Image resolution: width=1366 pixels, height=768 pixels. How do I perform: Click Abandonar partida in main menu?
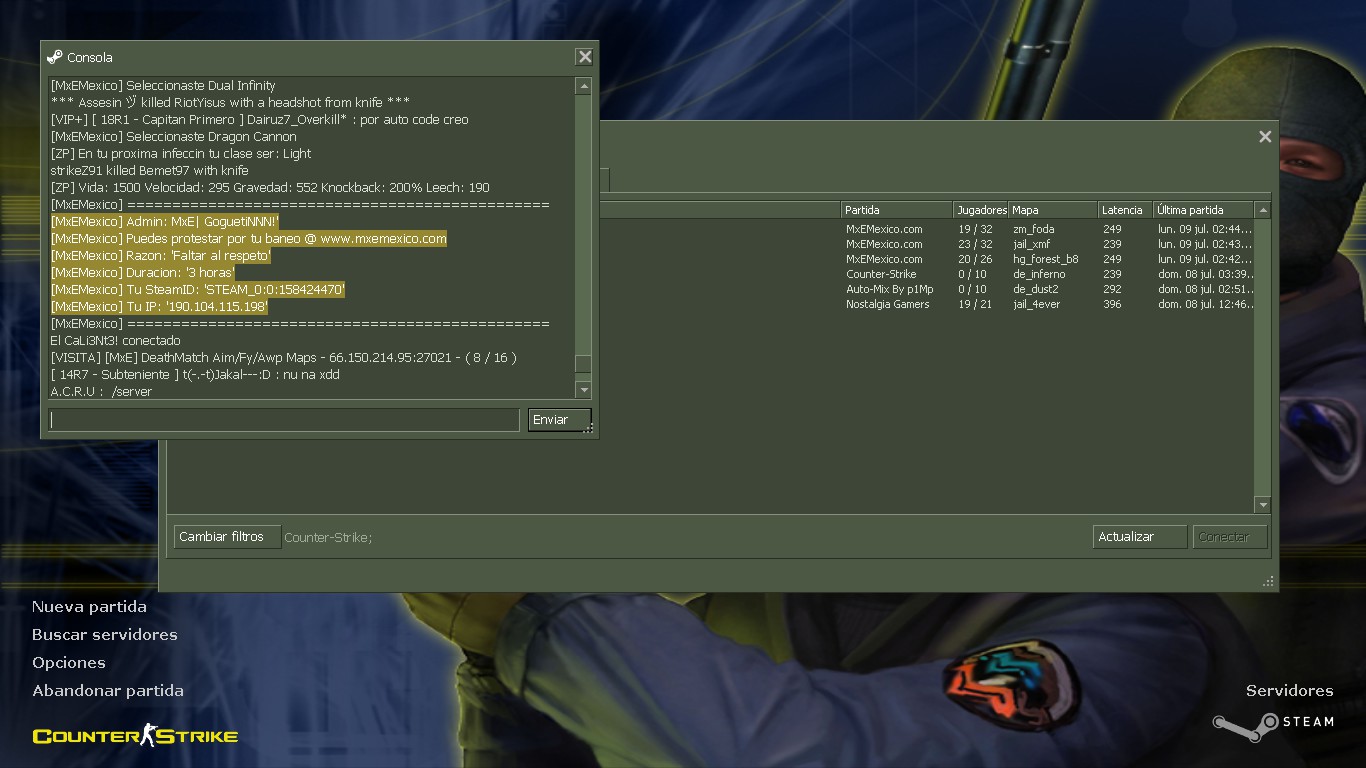(x=107, y=691)
